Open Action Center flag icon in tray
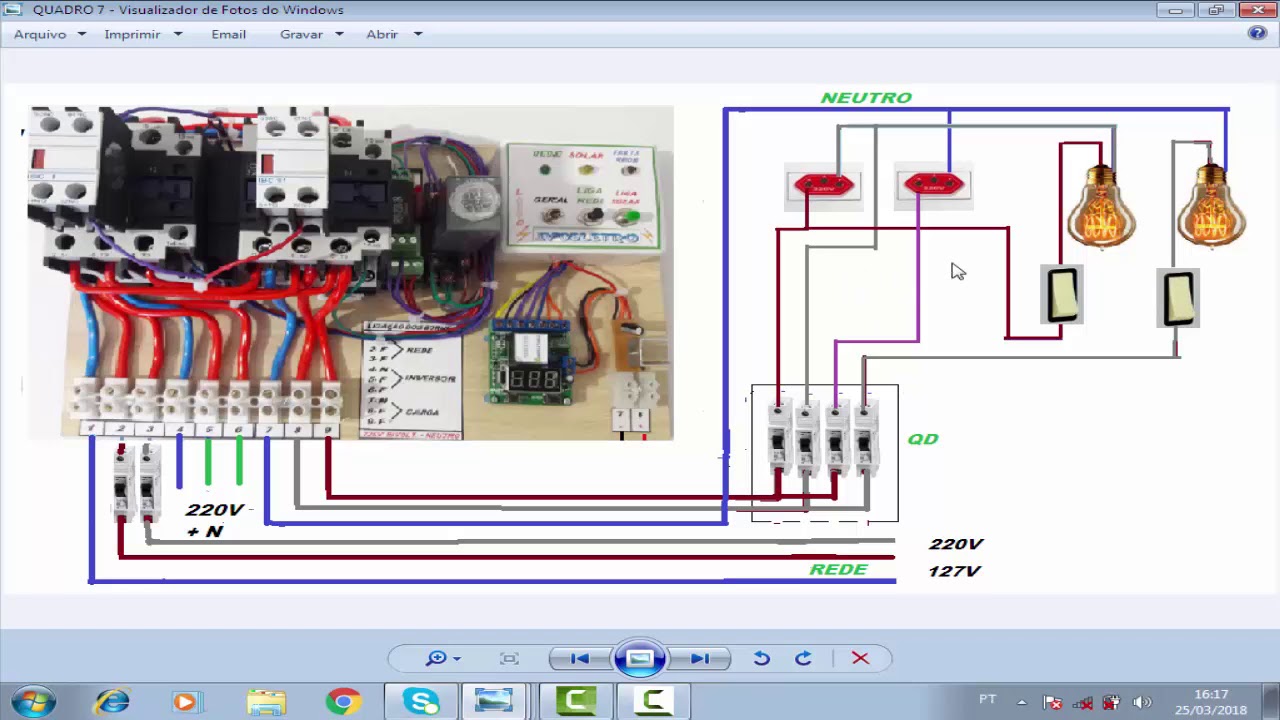1280x720 pixels. tap(1052, 702)
